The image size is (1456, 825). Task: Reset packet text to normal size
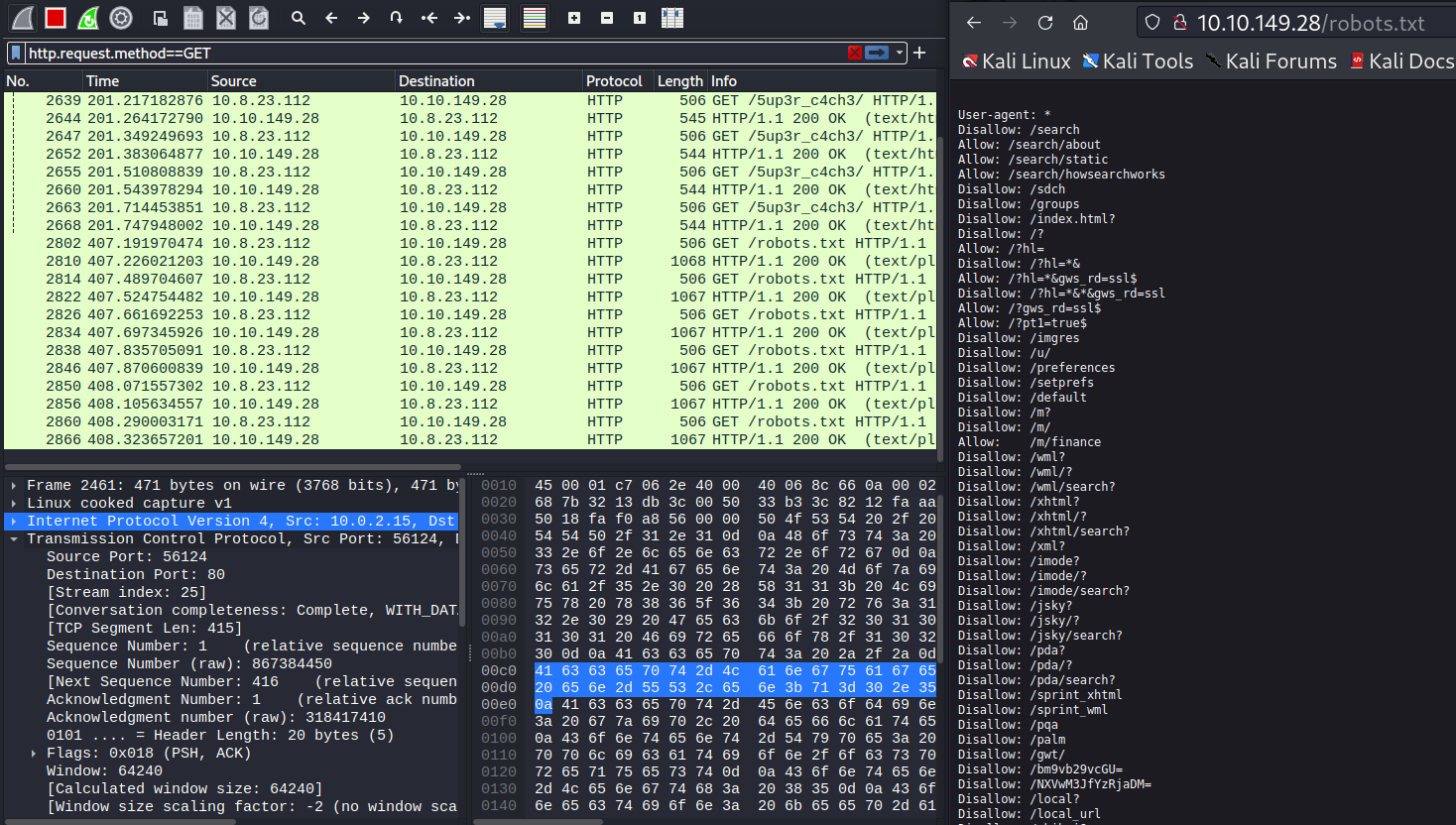[x=640, y=18]
